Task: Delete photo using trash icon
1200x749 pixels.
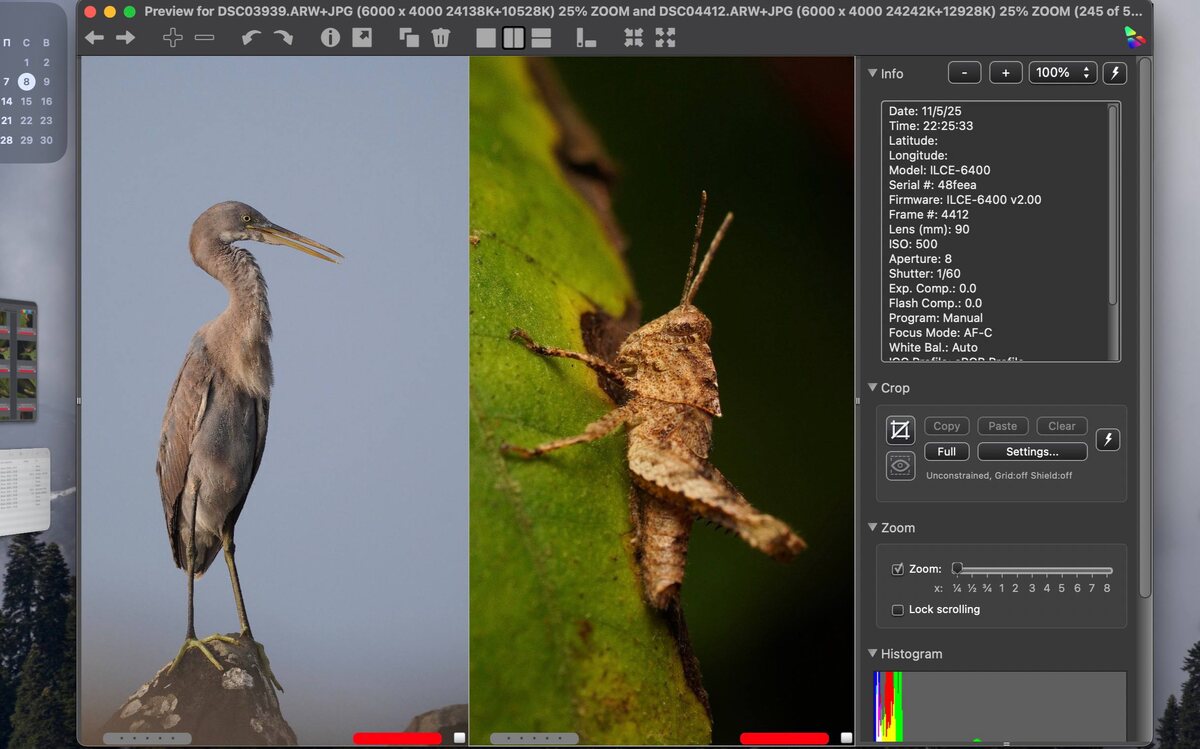Action: click(440, 38)
